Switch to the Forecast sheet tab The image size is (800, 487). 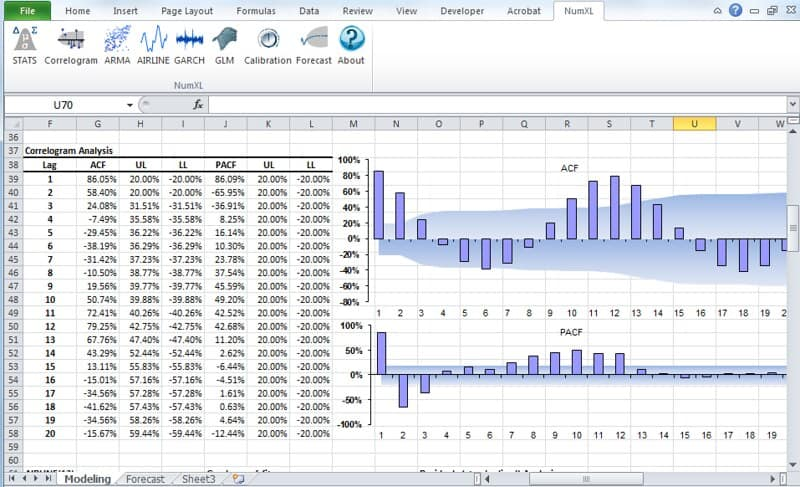[x=145, y=479]
